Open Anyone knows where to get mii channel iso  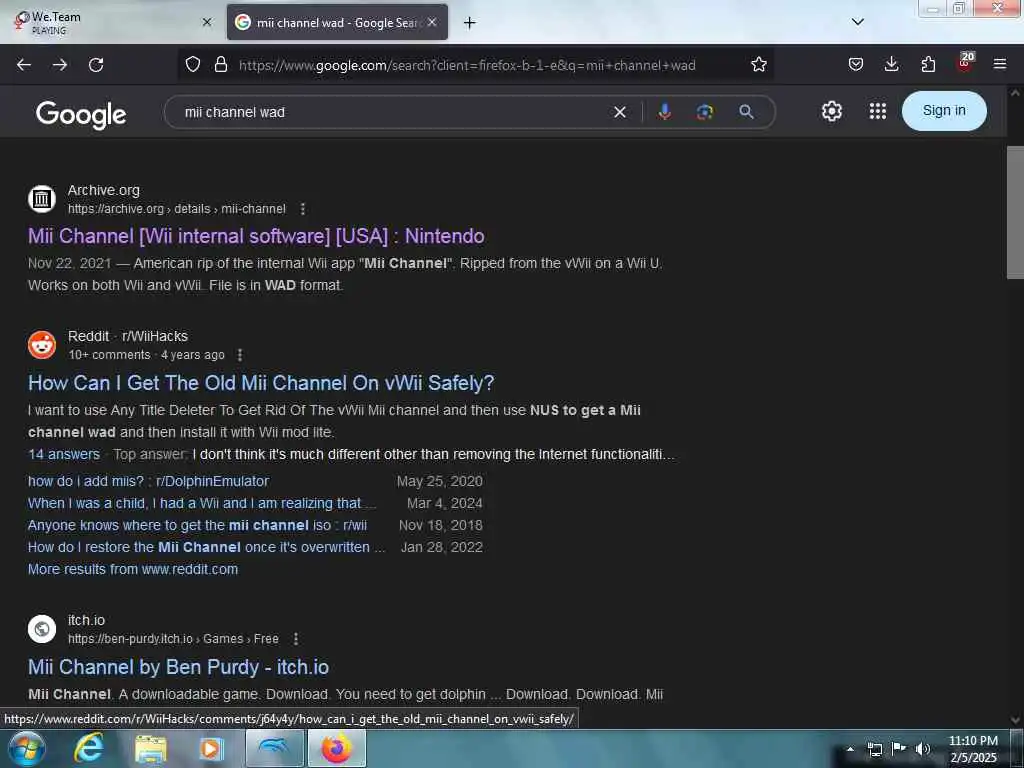pyautogui.click(x=197, y=525)
